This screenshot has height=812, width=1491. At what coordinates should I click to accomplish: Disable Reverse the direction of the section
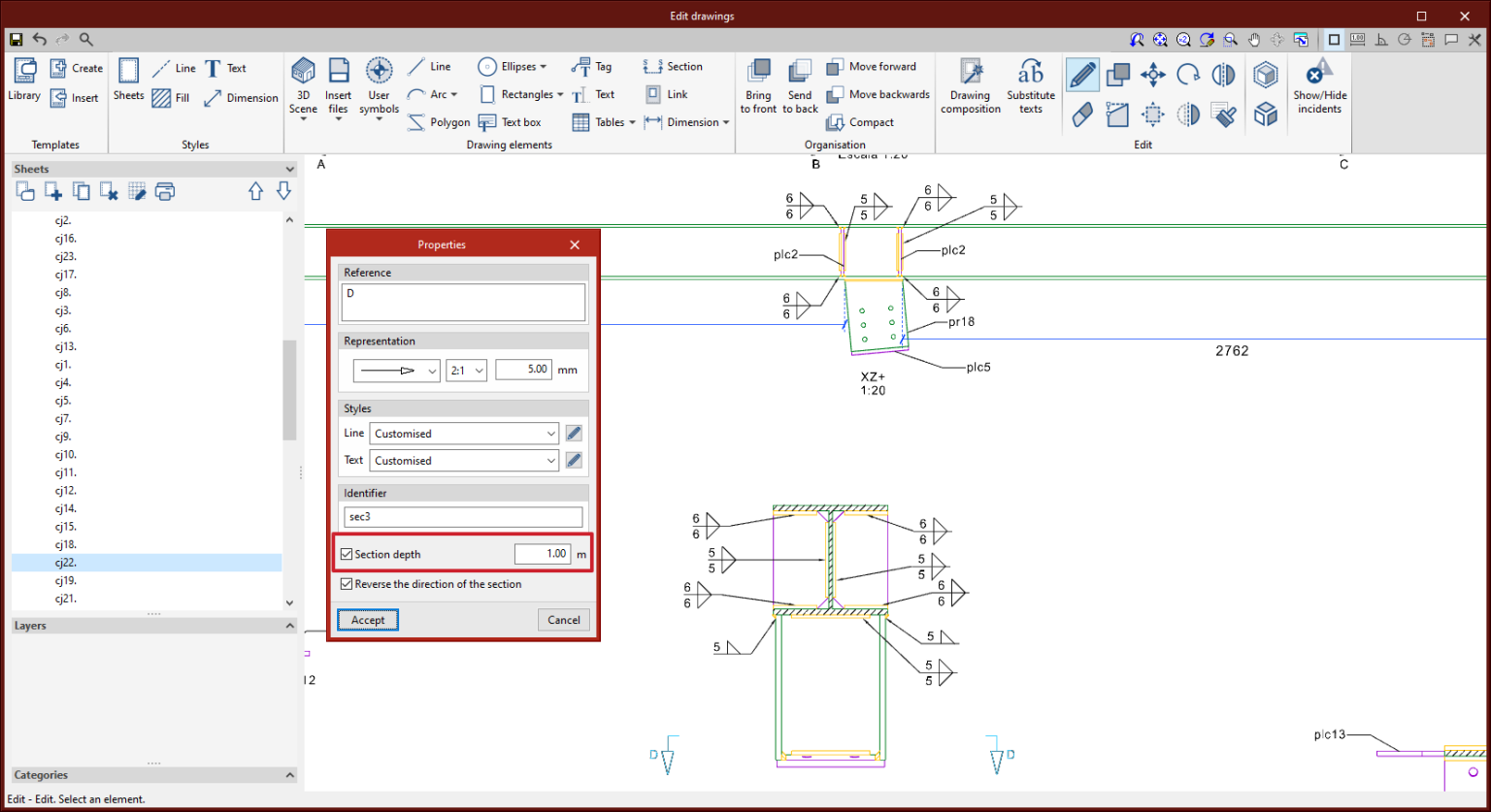(347, 584)
